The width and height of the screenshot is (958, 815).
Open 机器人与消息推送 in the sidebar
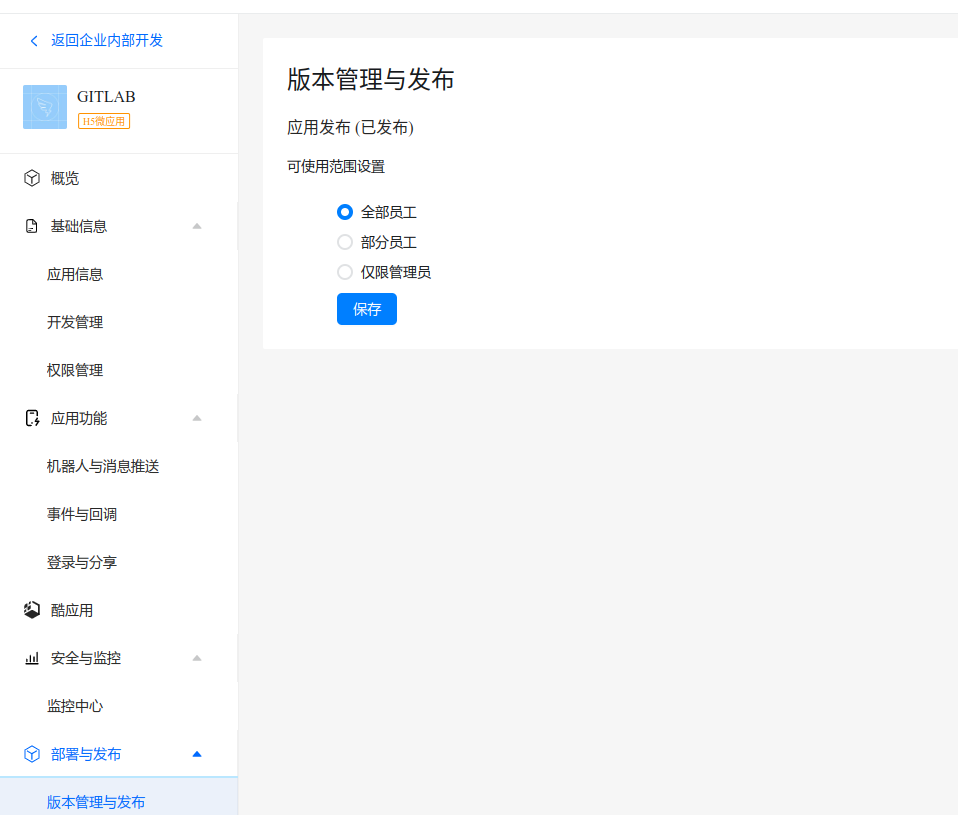pos(103,466)
